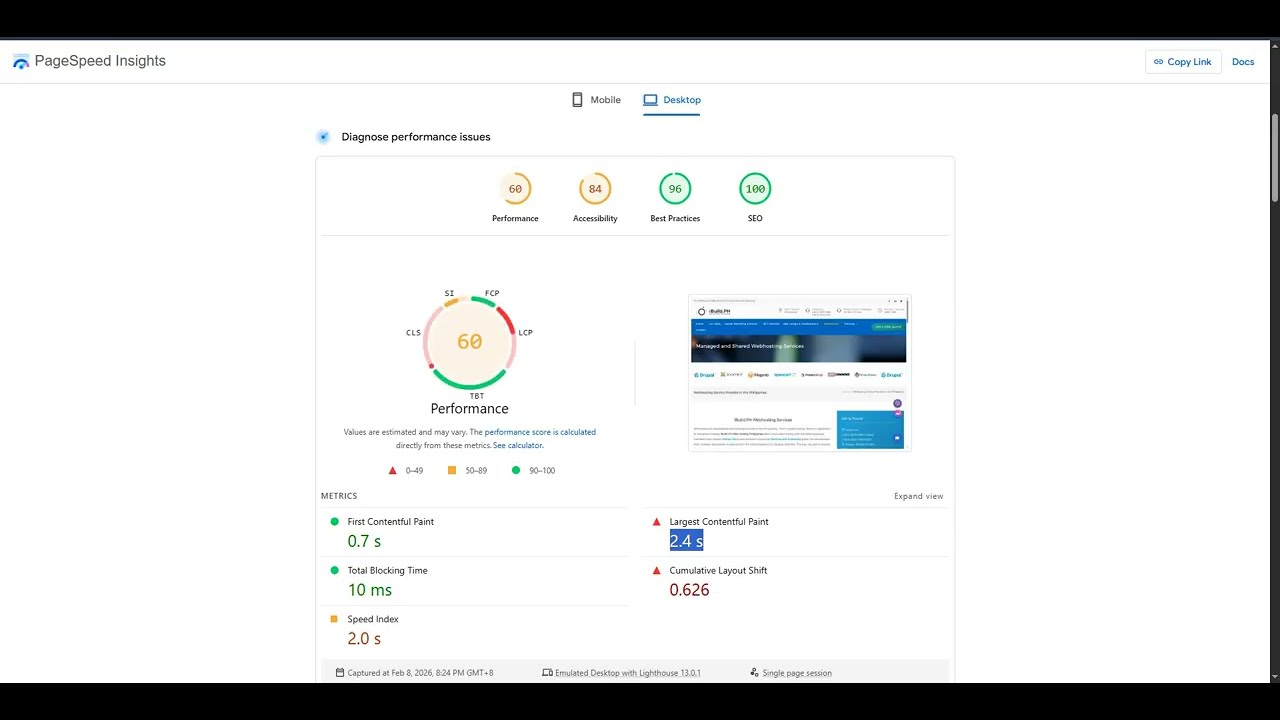The height and width of the screenshot is (720, 1280).
Task: Click the LCP segment label on gauge
Action: [525, 332]
